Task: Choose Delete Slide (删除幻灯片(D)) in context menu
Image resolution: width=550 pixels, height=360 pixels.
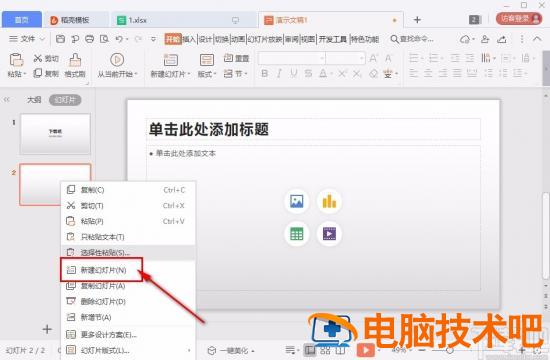Action: (x=128, y=301)
